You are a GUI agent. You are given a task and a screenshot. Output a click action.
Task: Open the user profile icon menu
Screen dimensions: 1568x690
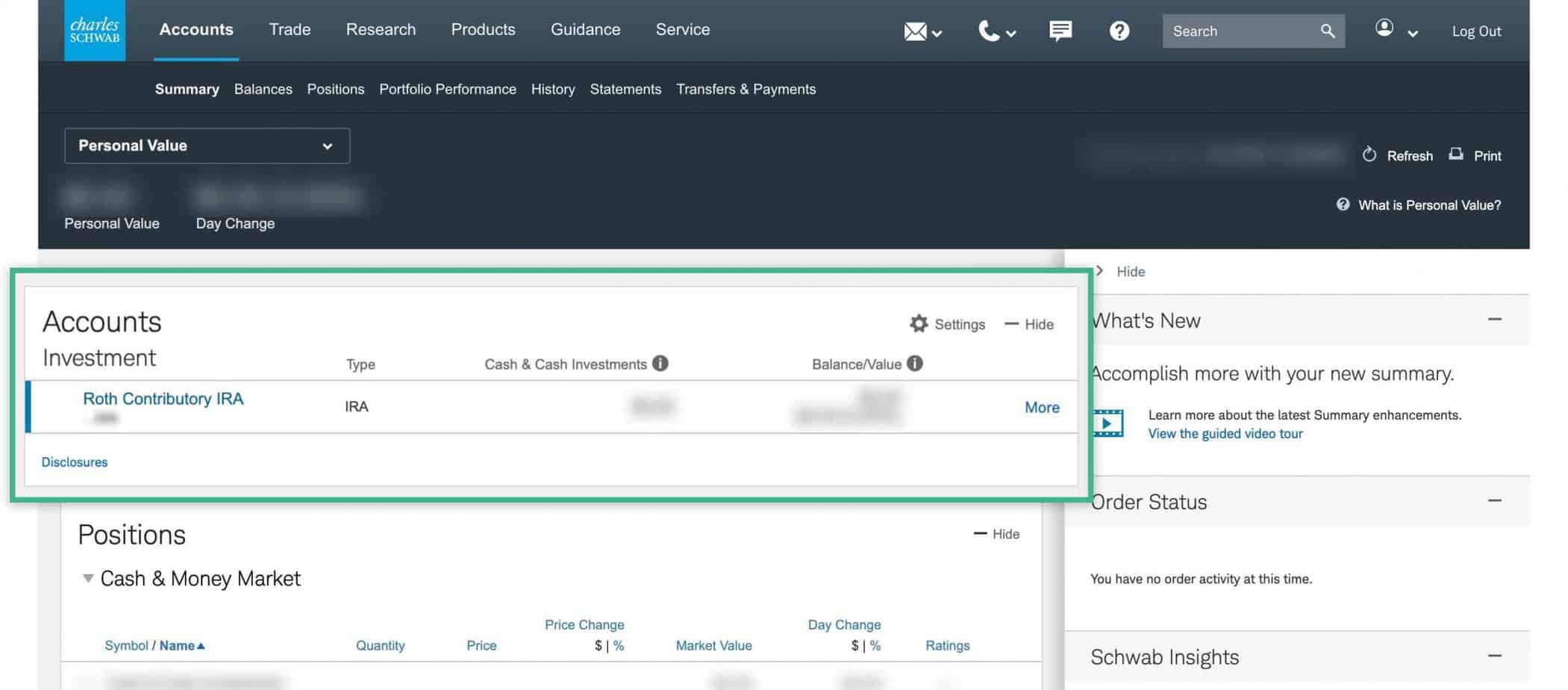coord(1385,28)
